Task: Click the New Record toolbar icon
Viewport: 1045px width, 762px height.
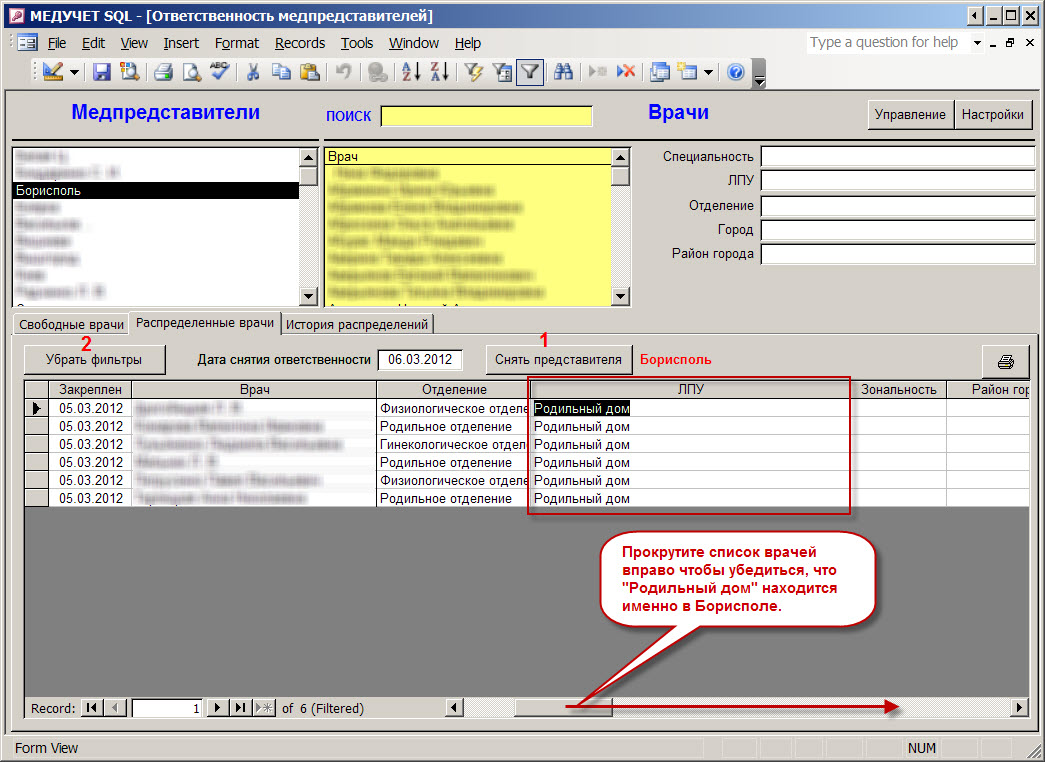Action: pyautogui.click(x=598, y=71)
